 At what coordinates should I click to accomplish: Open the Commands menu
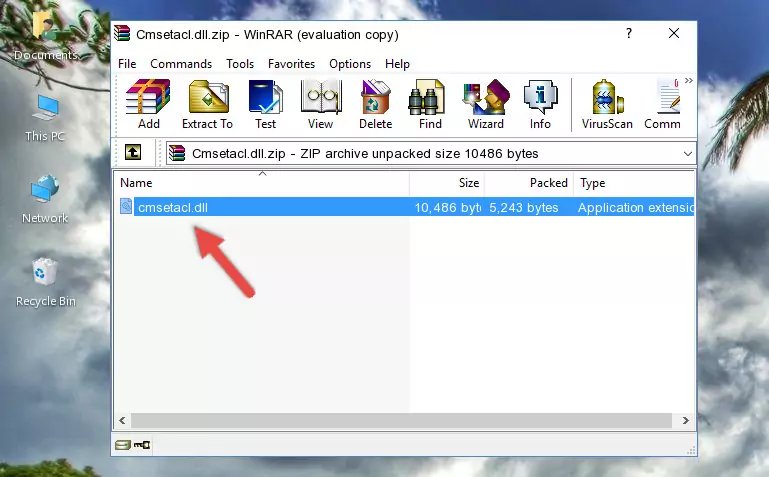pyautogui.click(x=181, y=64)
